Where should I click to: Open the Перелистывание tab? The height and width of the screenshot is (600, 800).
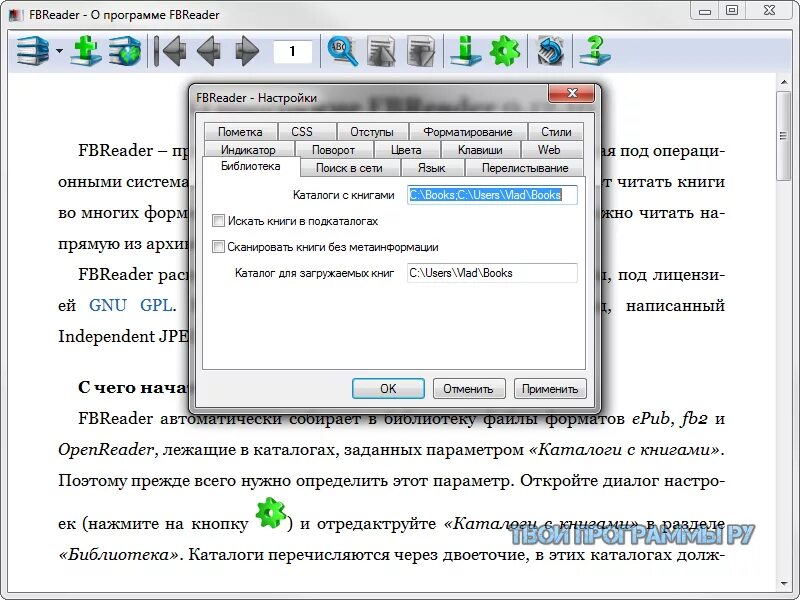click(x=525, y=168)
